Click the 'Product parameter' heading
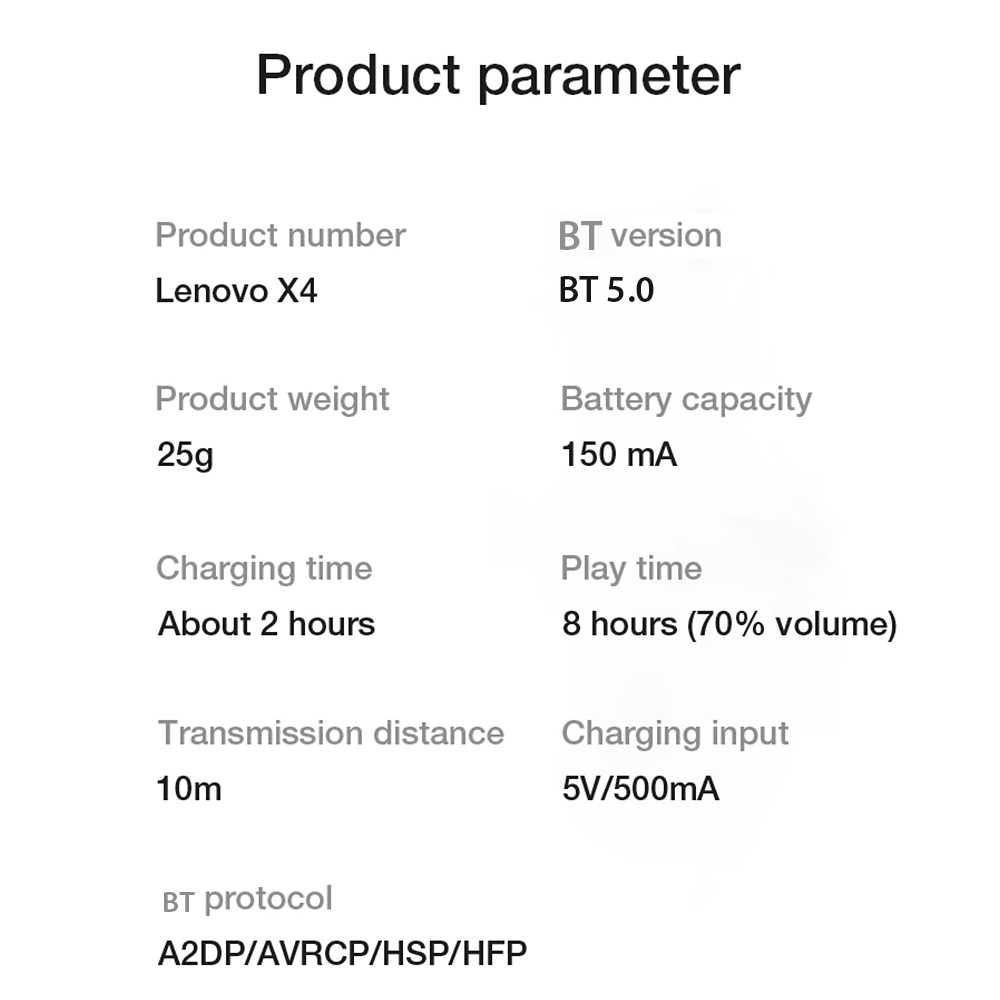1000x1000 pixels. pos(498,76)
